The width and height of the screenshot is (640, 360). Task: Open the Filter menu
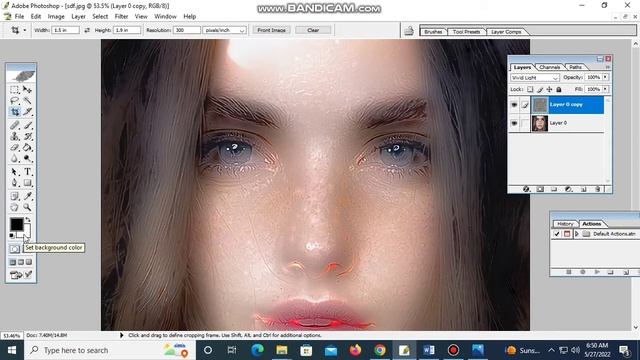click(121, 16)
